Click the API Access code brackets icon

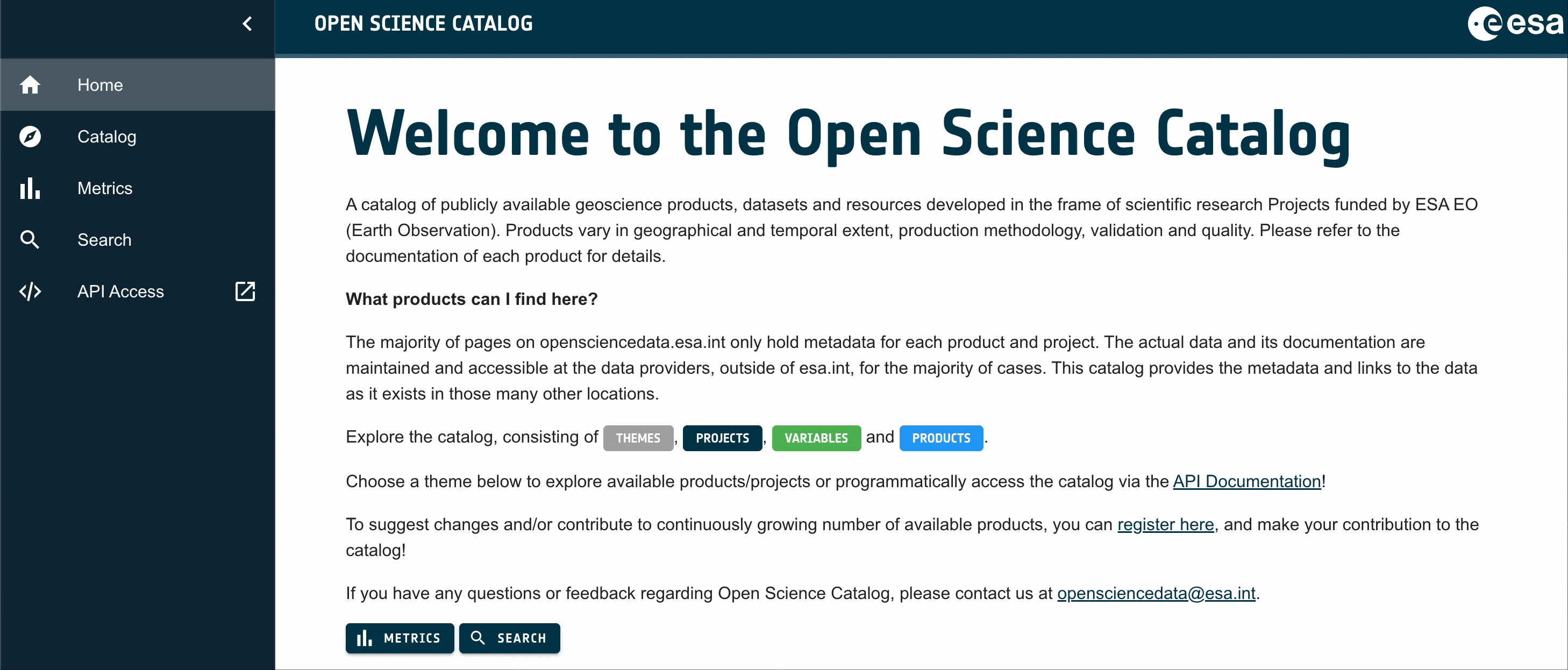tap(30, 291)
